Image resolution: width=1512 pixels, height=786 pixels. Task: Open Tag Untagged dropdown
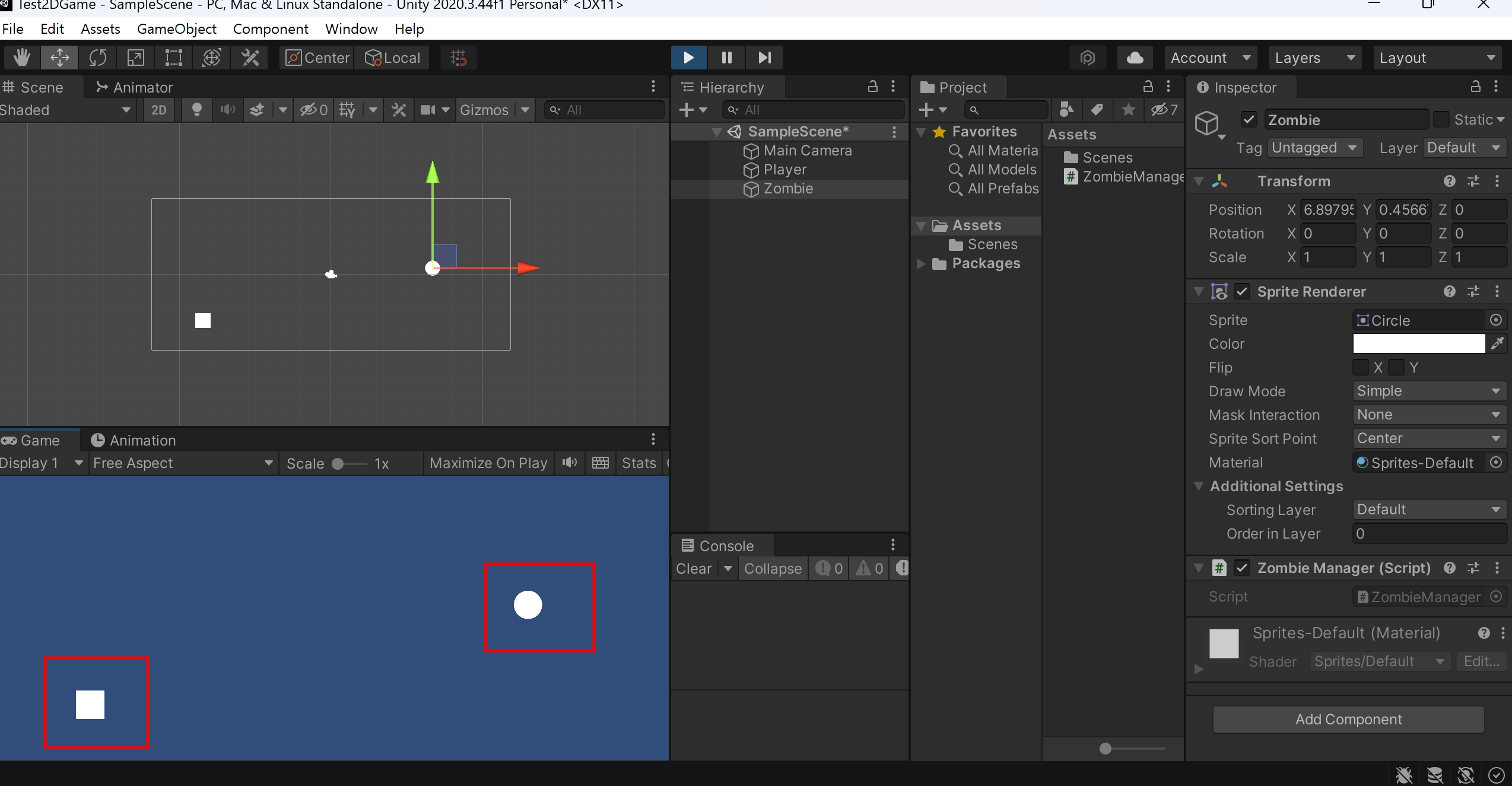click(1314, 148)
